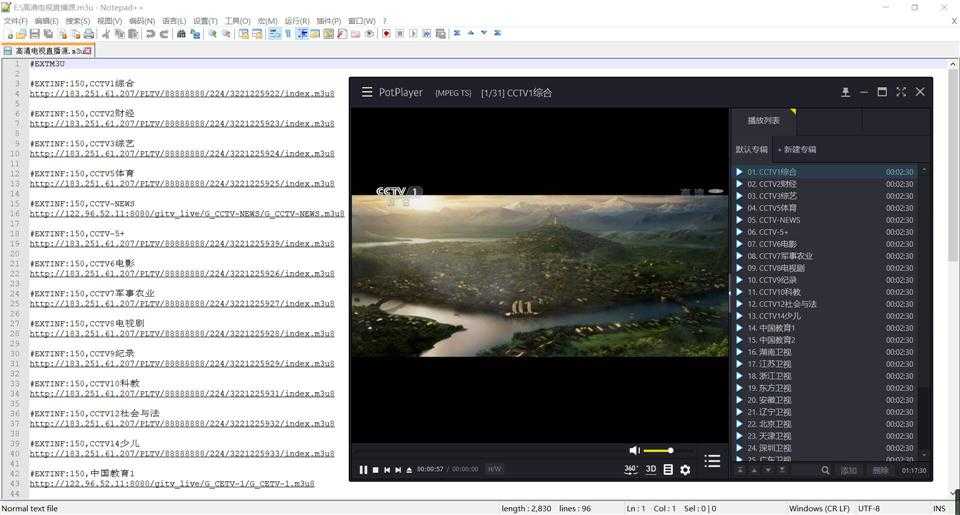Click the chapter/bookmark list icon

click(668, 470)
